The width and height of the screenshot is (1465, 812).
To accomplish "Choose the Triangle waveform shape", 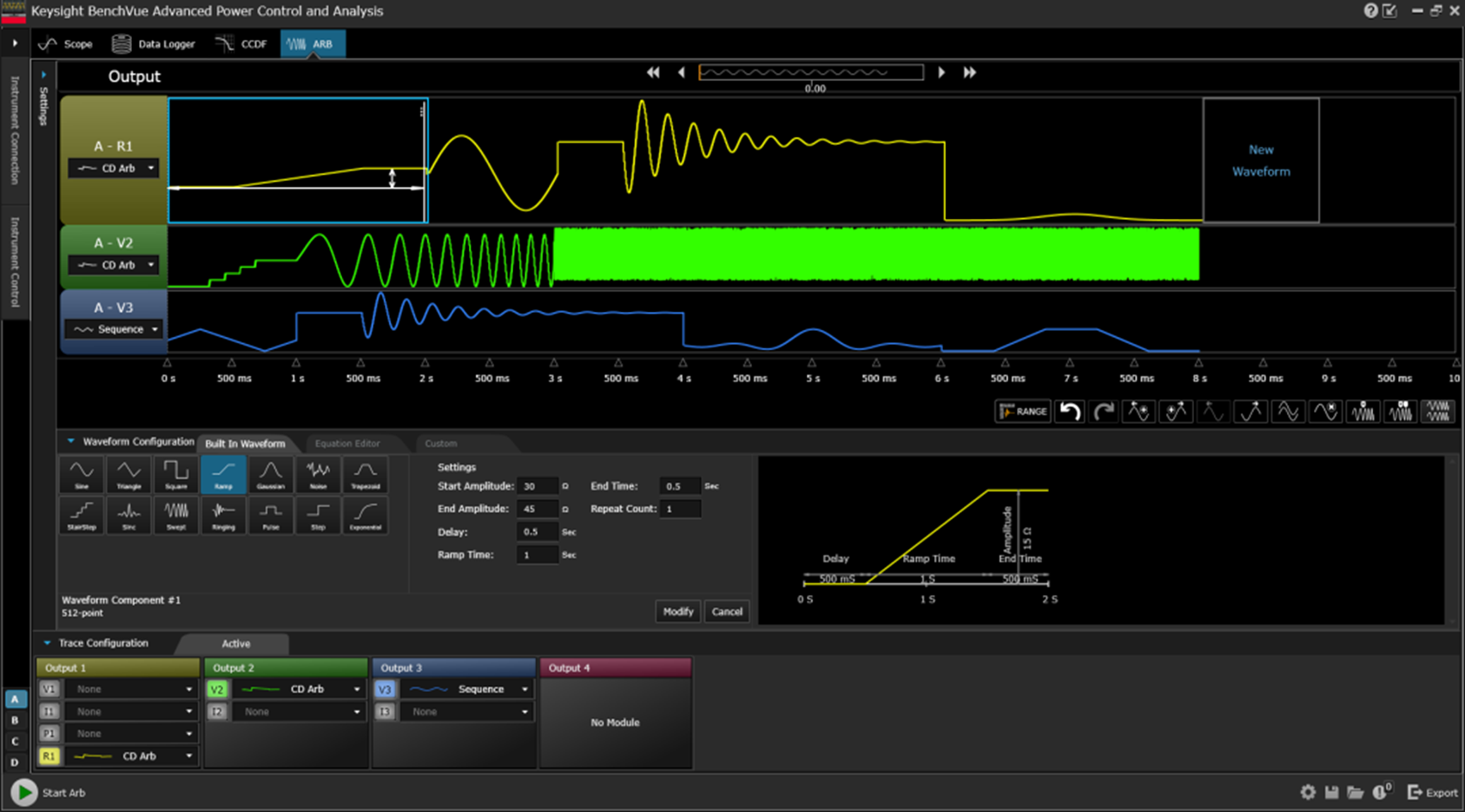I will (129, 475).
